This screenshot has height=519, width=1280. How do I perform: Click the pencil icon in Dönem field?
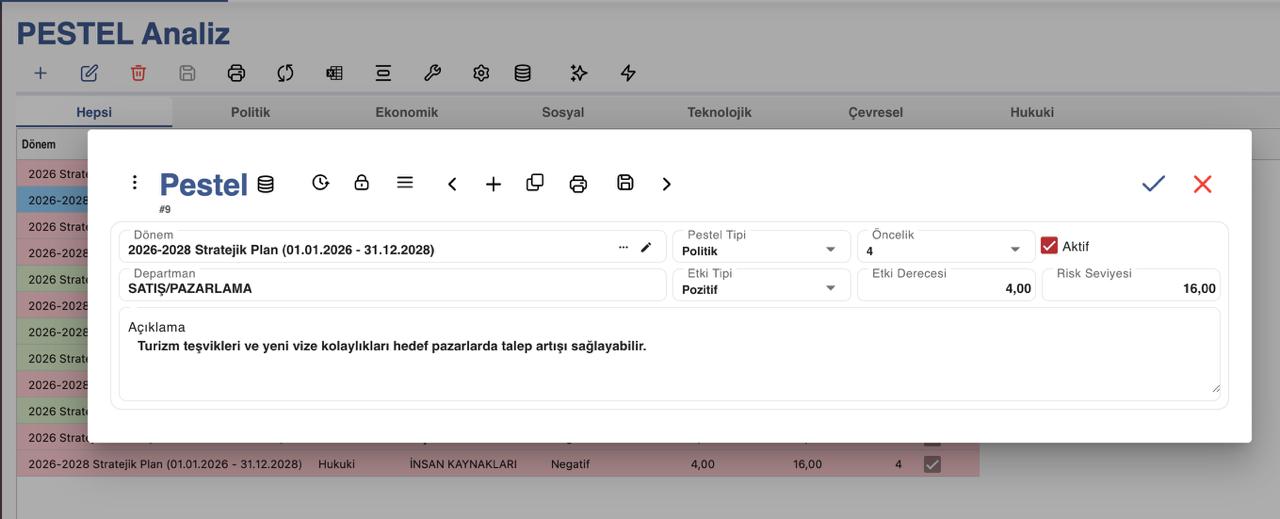(646, 247)
